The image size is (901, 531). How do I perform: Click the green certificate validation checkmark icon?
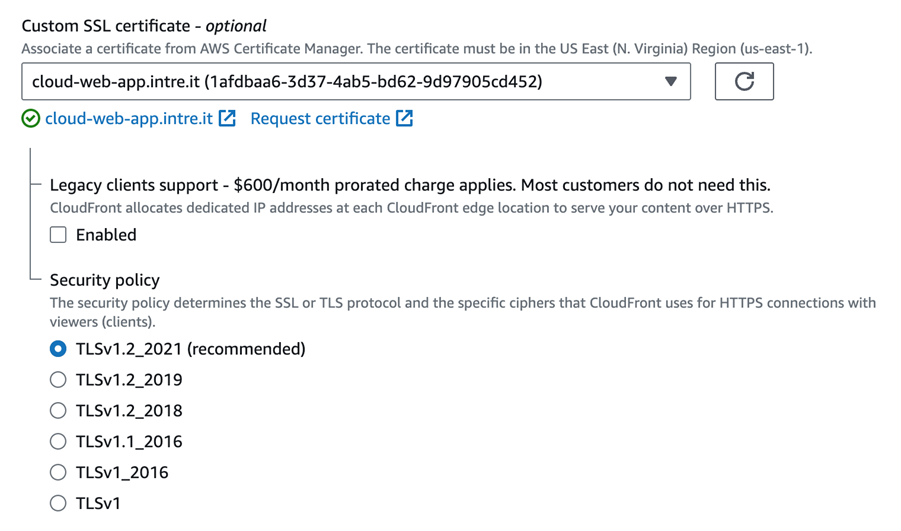(30, 118)
